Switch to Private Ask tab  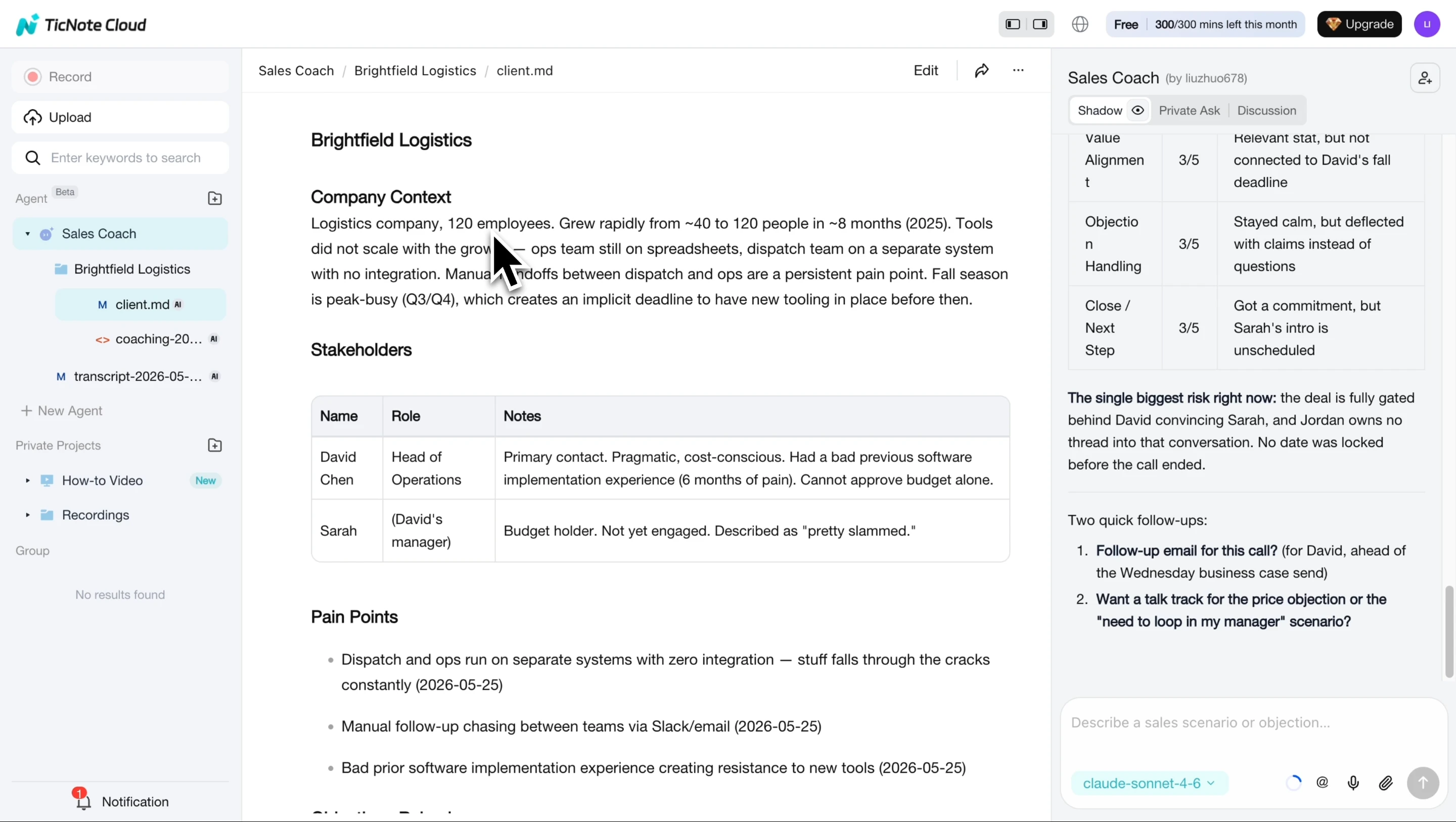tap(1189, 110)
